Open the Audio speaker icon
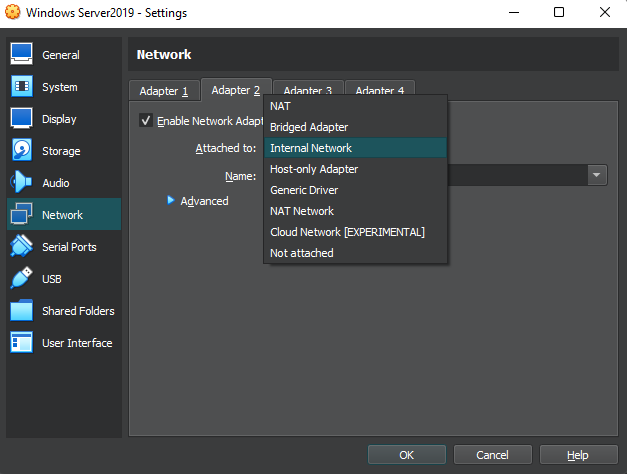Image resolution: width=627 pixels, height=474 pixels. pyautogui.click(x=22, y=183)
